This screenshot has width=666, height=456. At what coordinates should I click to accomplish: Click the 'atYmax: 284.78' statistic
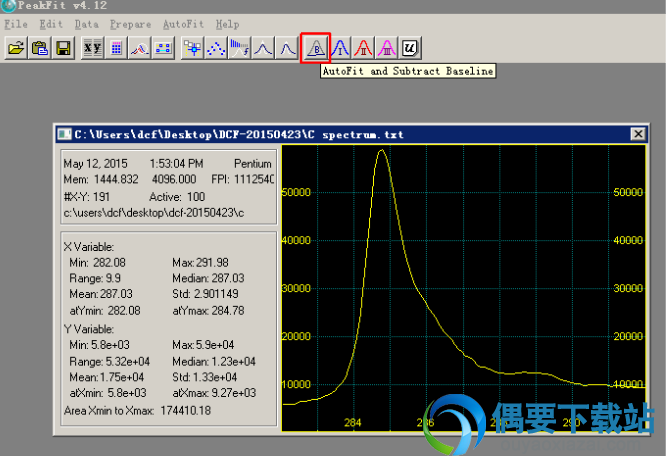[x=208, y=311]
